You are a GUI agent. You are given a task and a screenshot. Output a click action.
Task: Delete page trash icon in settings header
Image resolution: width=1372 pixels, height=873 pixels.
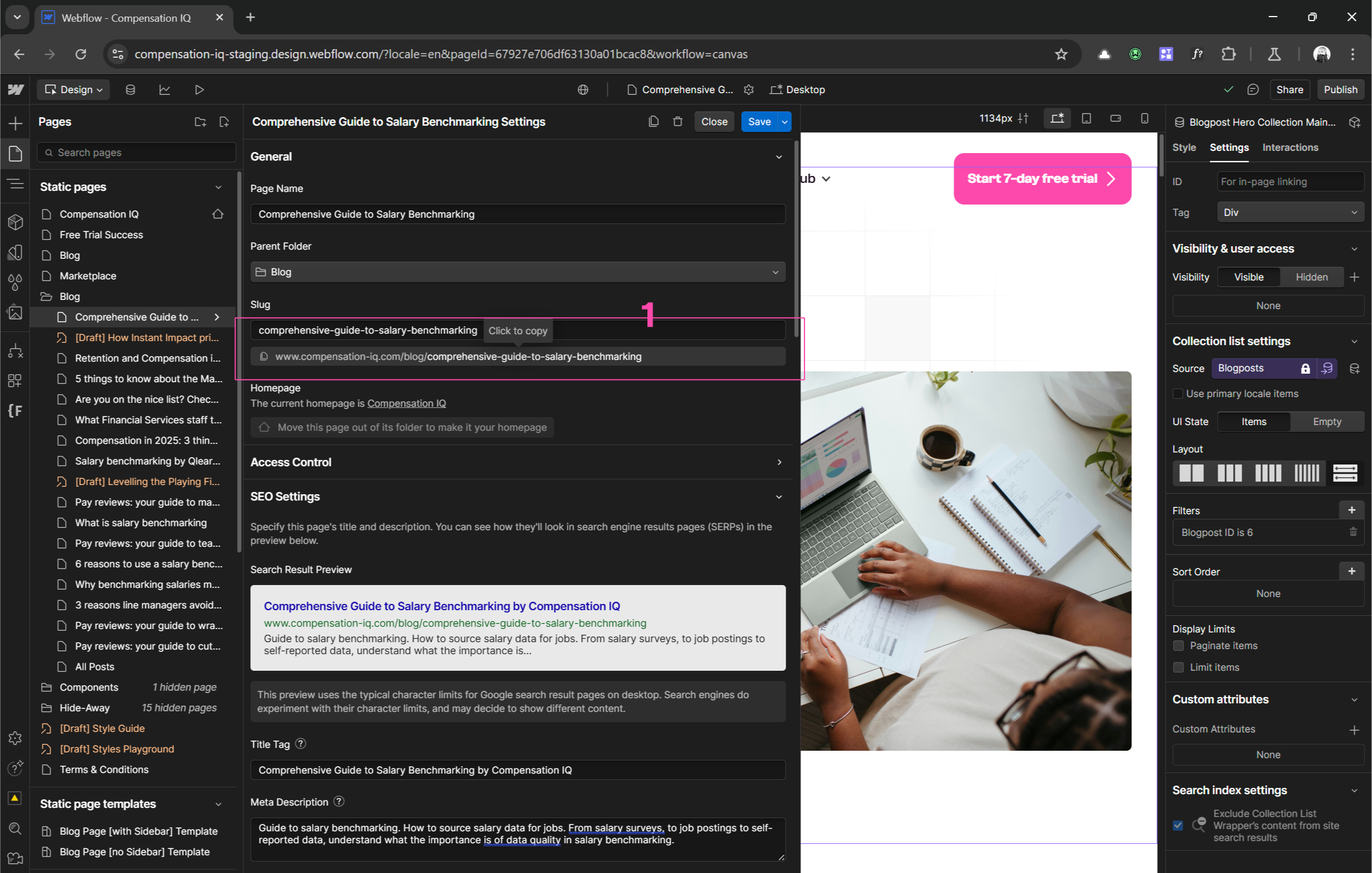[x=678, y=122]
